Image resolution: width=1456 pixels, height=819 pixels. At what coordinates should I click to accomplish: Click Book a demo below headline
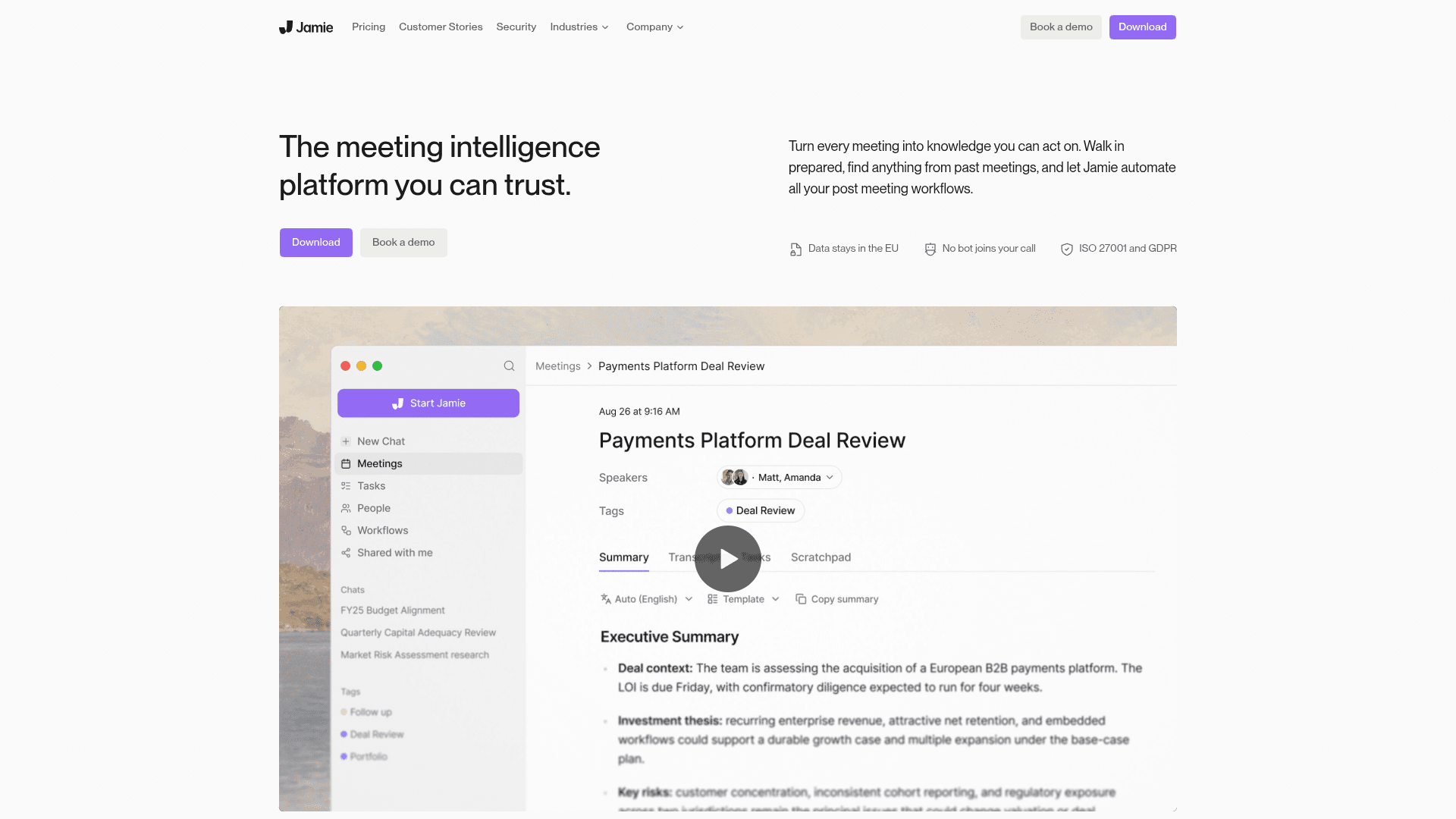(403, 243)
